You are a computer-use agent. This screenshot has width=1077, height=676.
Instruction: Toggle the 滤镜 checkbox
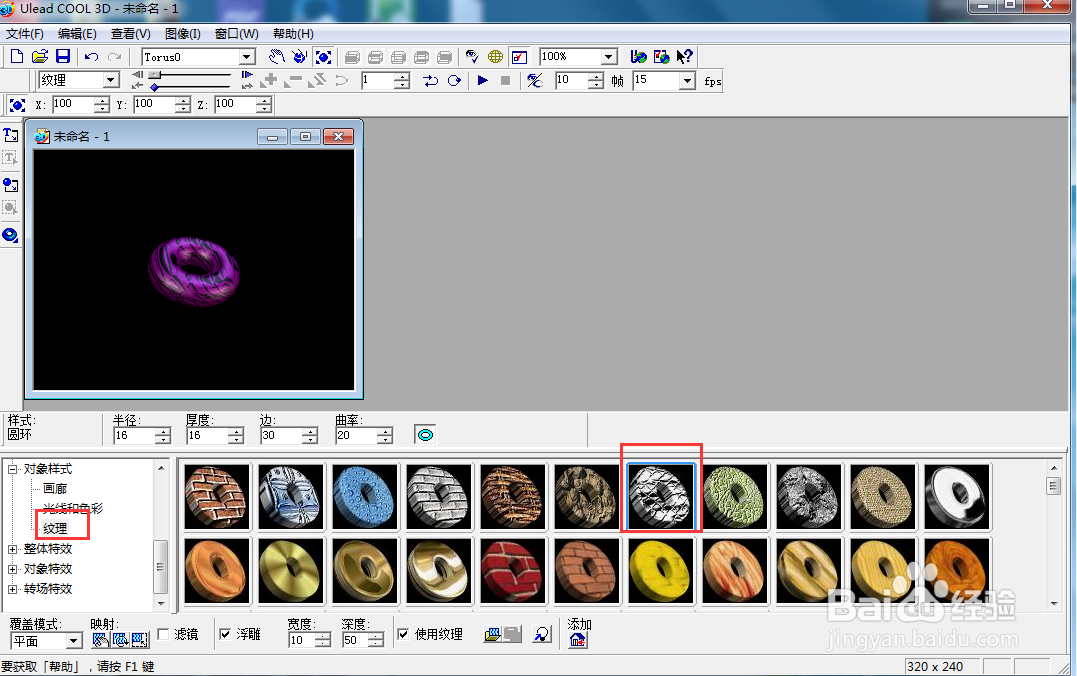163,633
